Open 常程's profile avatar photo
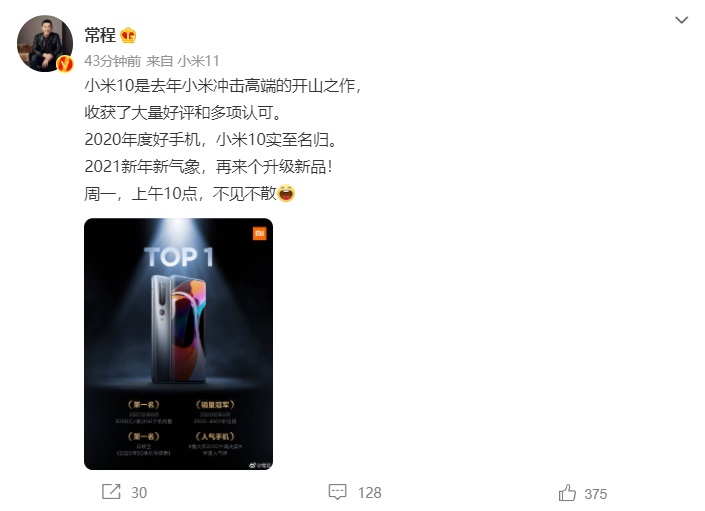Viewport: 705px width, 511px height. click(45, 43)
